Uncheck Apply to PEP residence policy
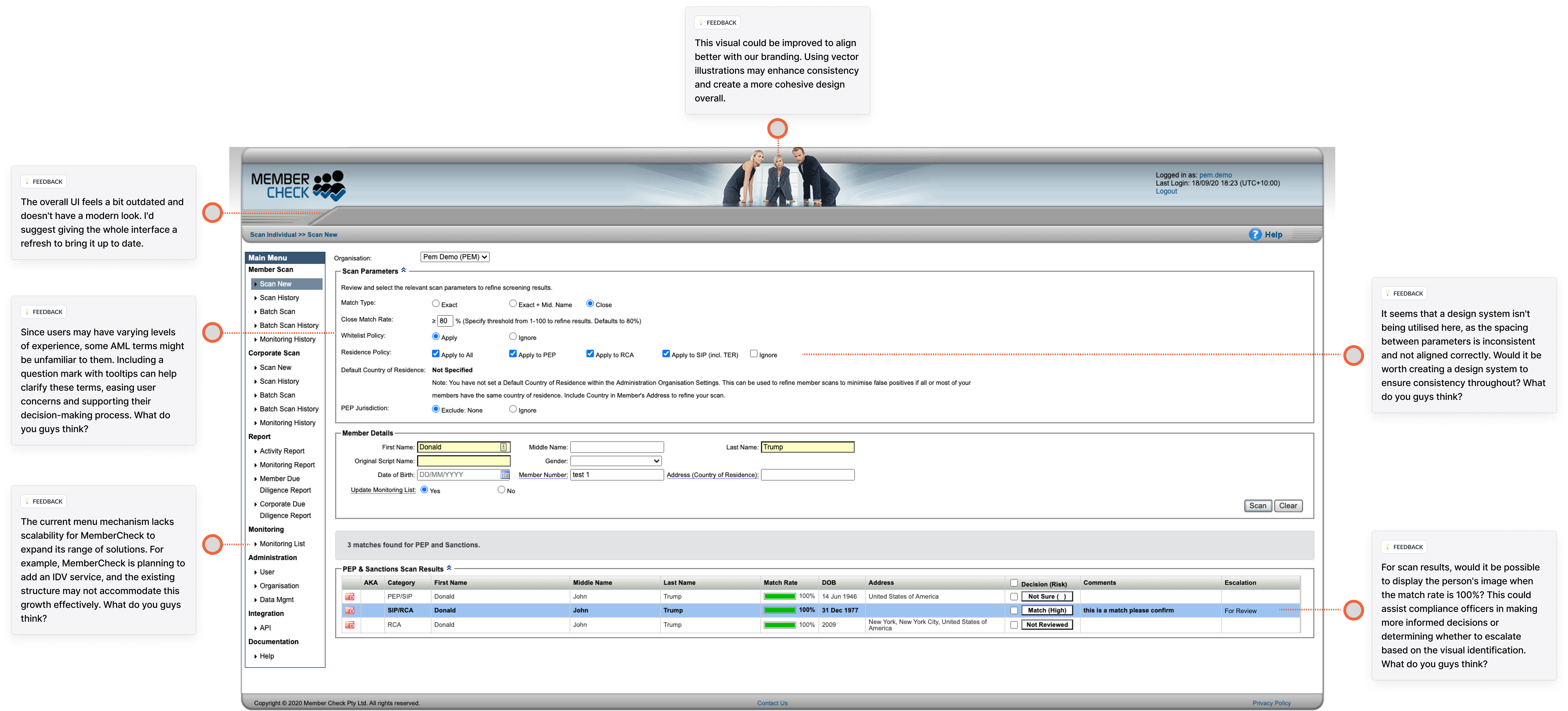The height and width of the screenshot is (711, 1568). coord(513,354)
